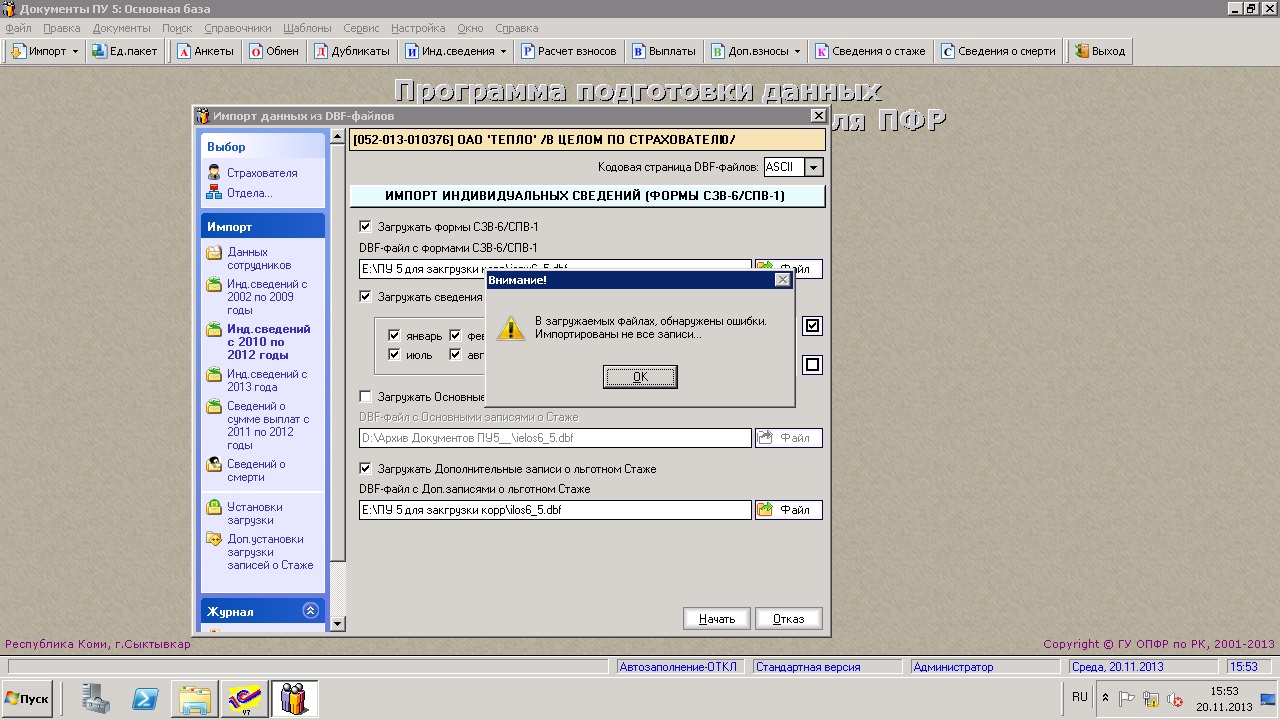Click the Обмен toolbar icon

pyautogui.click(x=274, y=51)
